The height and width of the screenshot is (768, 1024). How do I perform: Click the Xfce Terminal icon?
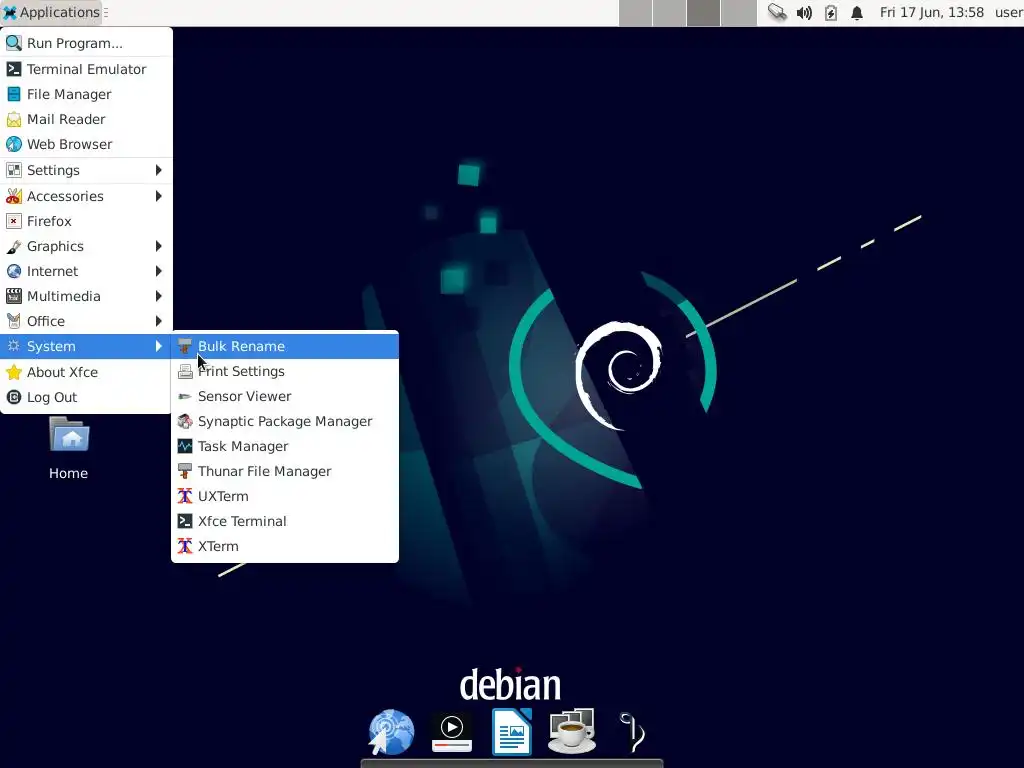185,521
